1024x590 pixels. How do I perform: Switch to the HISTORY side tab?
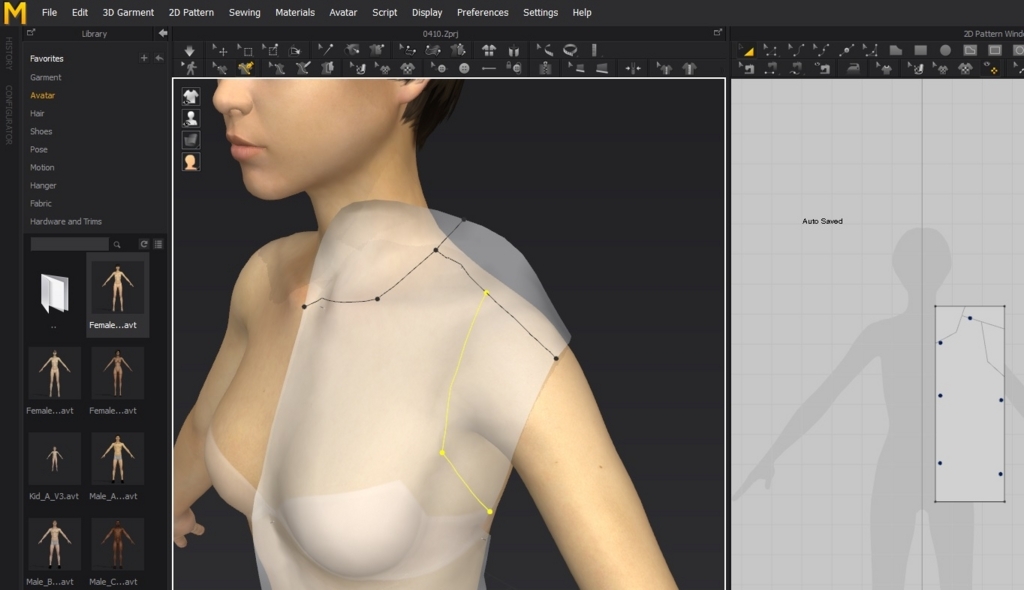pos(8,54)
